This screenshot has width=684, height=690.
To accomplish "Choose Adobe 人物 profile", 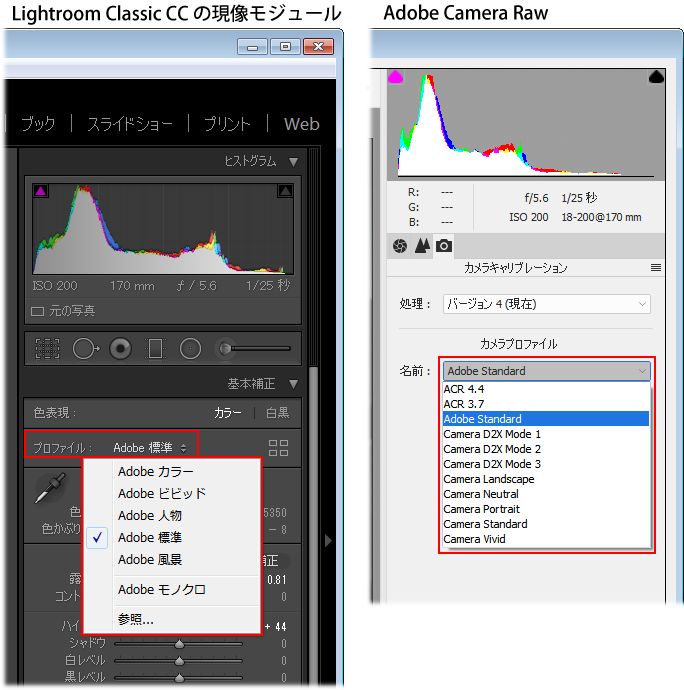I will pyautogui.click(x=150, y=516).
